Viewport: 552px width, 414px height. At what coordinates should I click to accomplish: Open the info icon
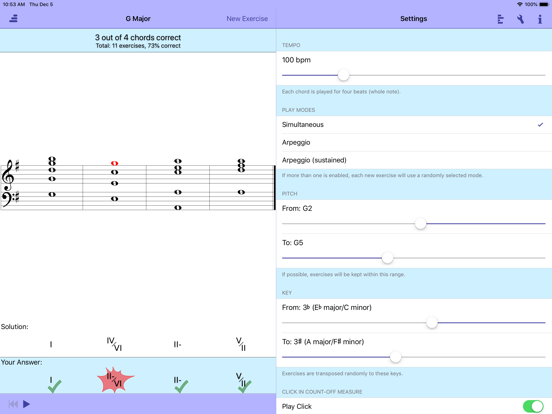click(x=540, y=19)
